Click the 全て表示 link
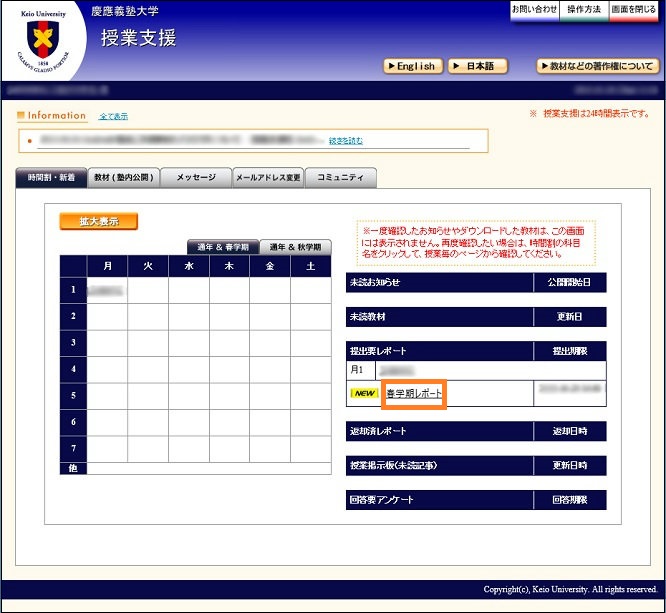Image resolution: width=666 pixels, height=613 pixels. coord(113,117)
